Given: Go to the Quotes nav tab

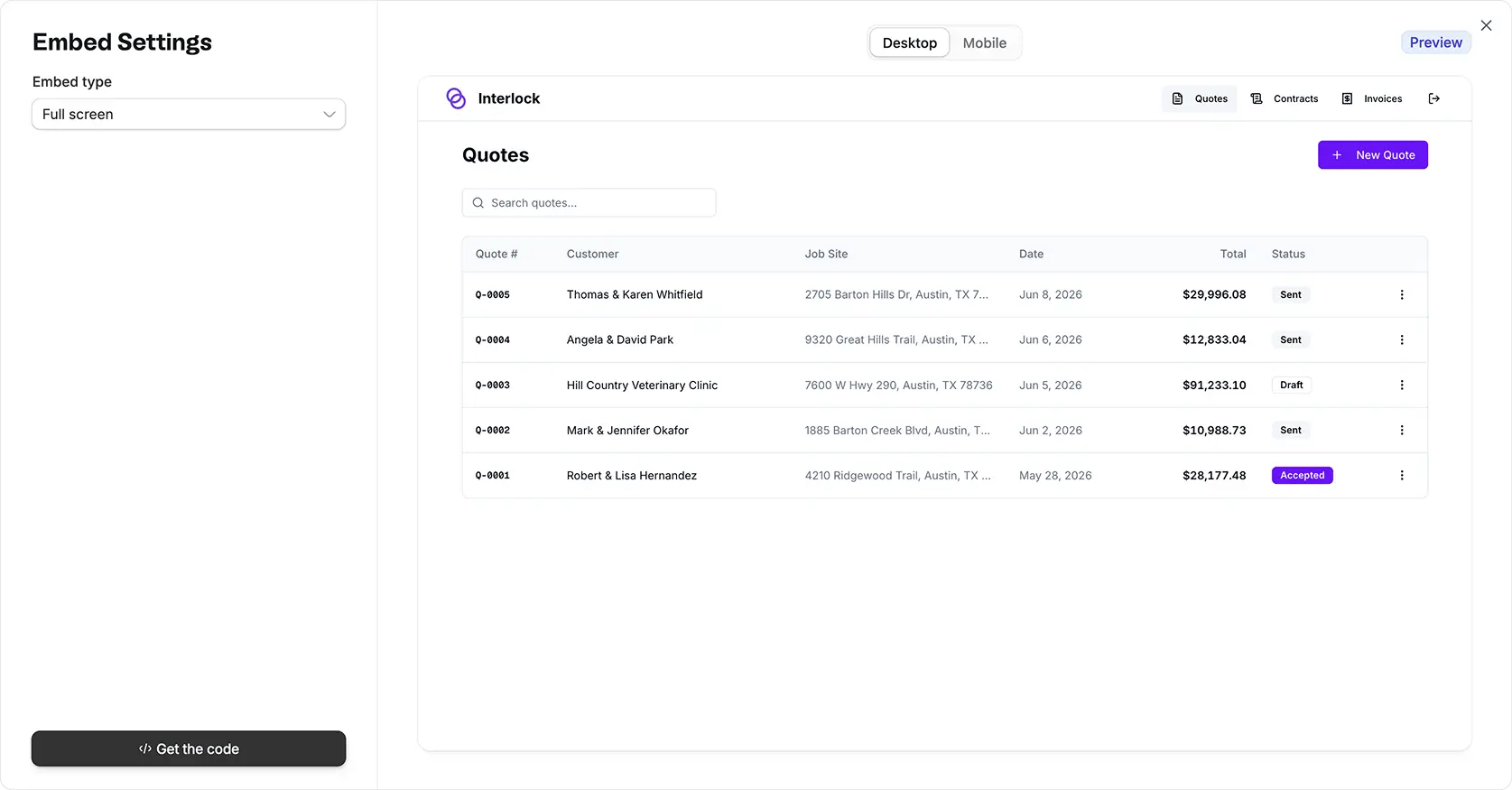Looking at the screenshot, I should (1200, 98).
